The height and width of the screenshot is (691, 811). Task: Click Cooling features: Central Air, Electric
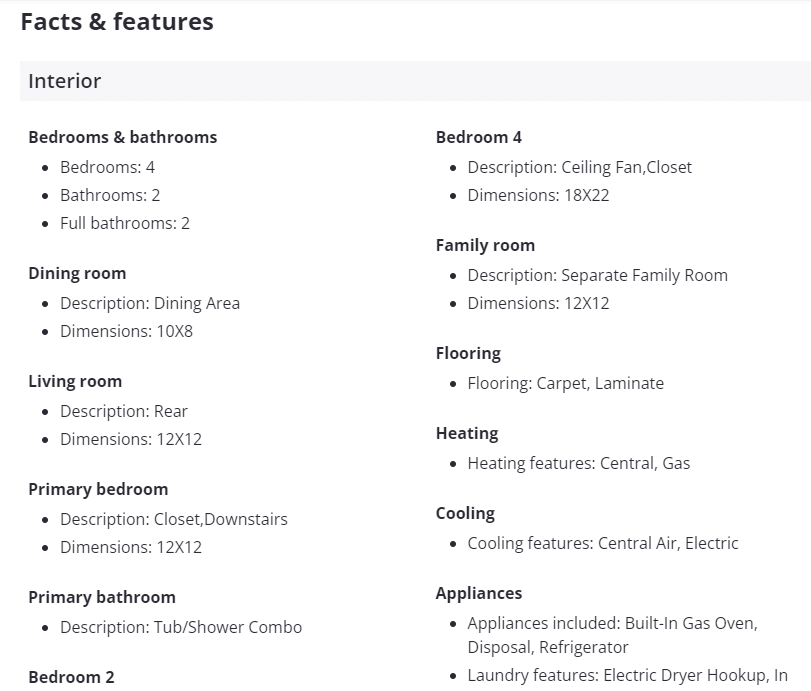602,543
